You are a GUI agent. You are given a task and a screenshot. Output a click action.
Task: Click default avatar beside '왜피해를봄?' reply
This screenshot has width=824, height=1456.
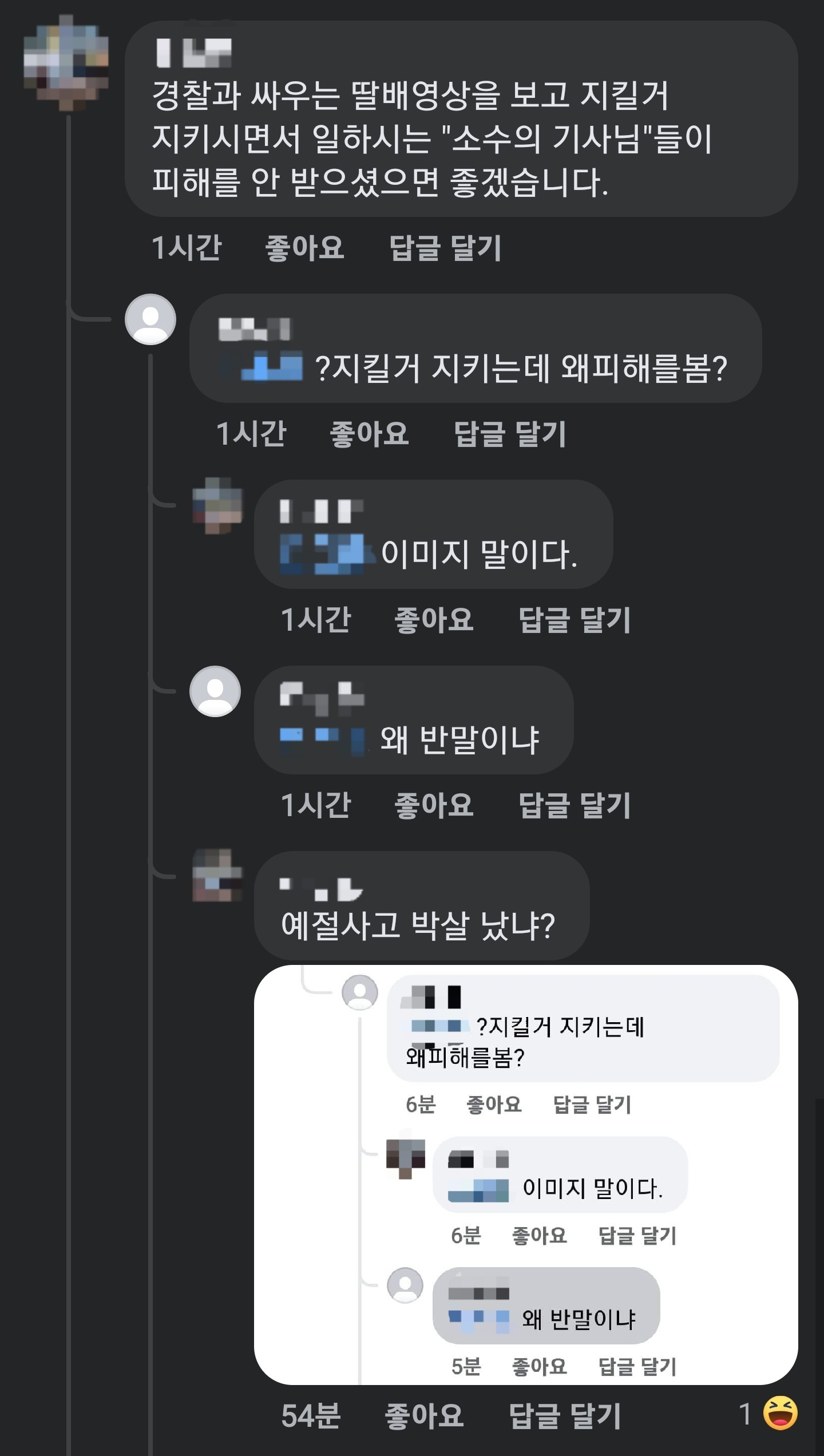click(150, 319)
